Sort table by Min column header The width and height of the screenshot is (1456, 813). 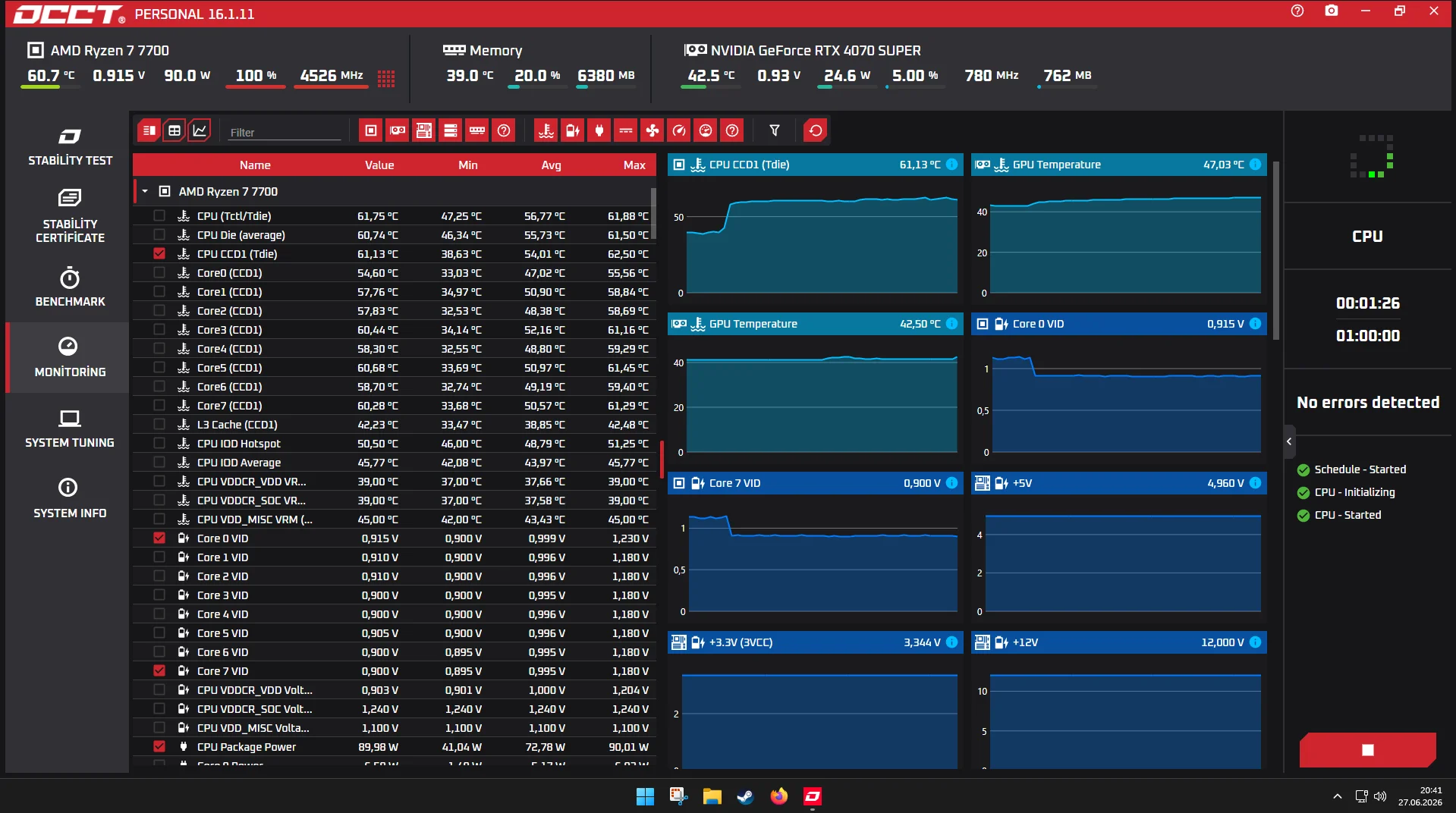[468, 165]
